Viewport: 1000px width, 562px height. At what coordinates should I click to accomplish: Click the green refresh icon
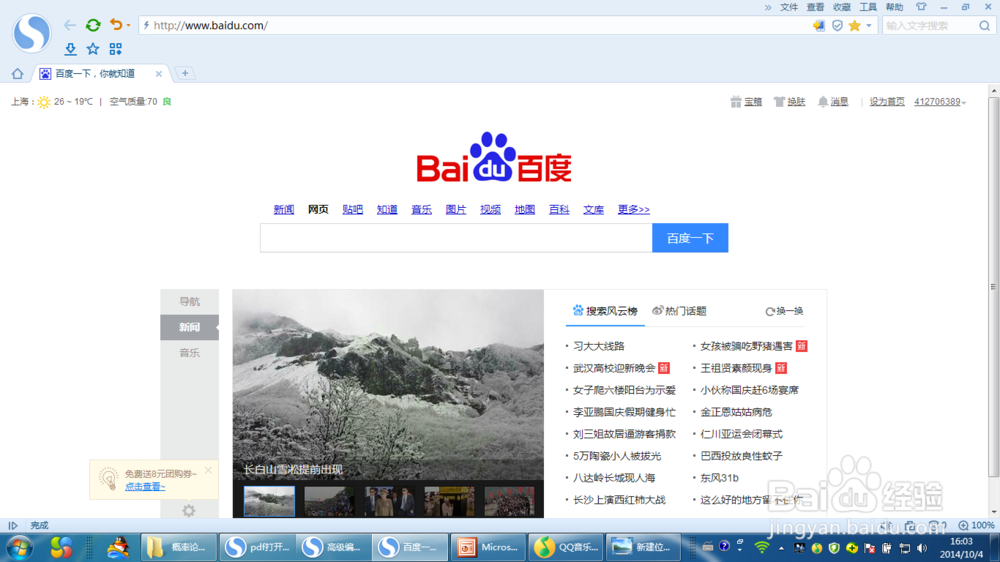[x=93, y=25]
